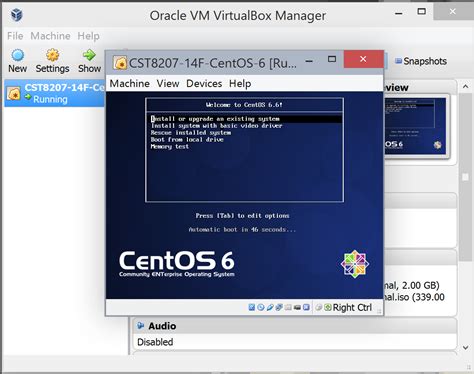
Task: Open the File menu in VirtualBox Manager
Action: [15, 36]
